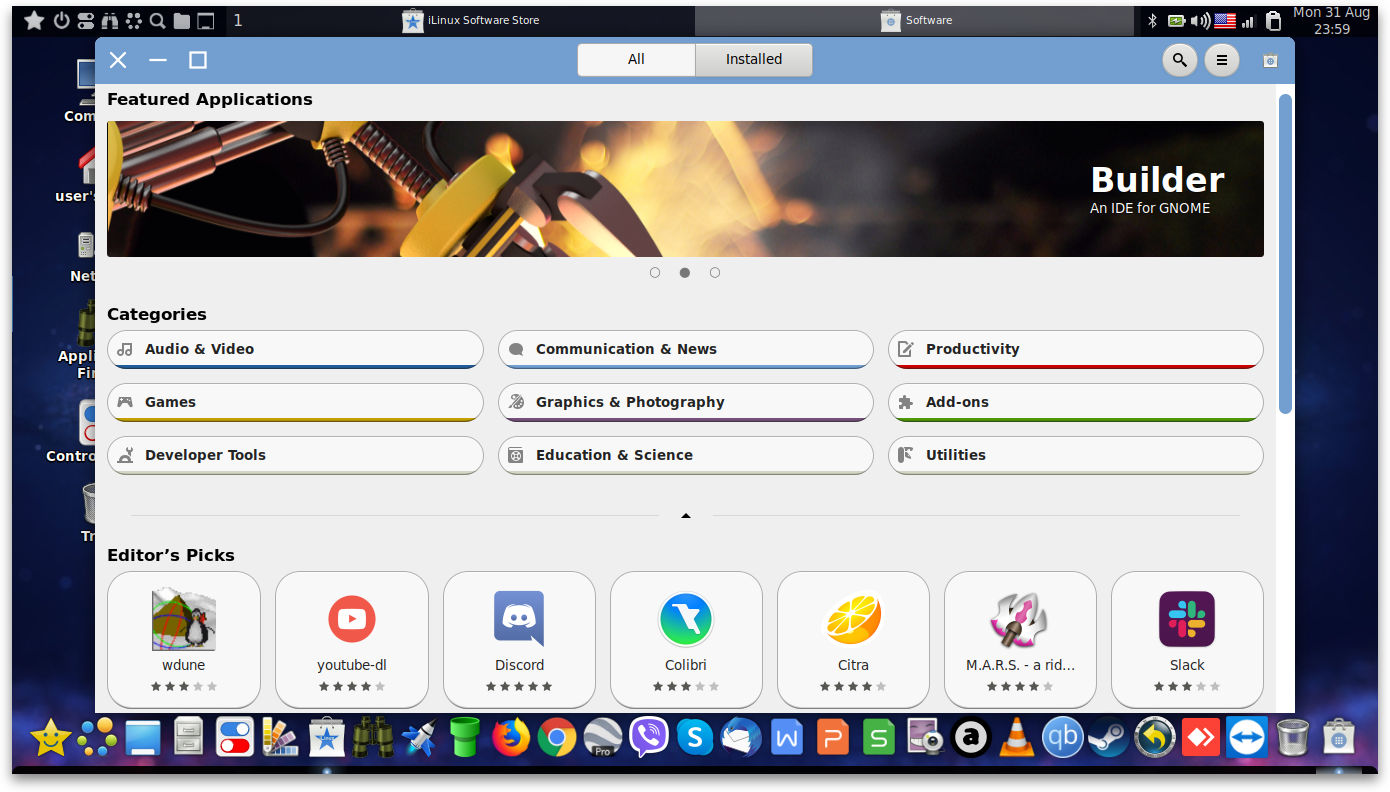Switch to the All tab
The image size is (1390, 792).
[x=636, y=59]
